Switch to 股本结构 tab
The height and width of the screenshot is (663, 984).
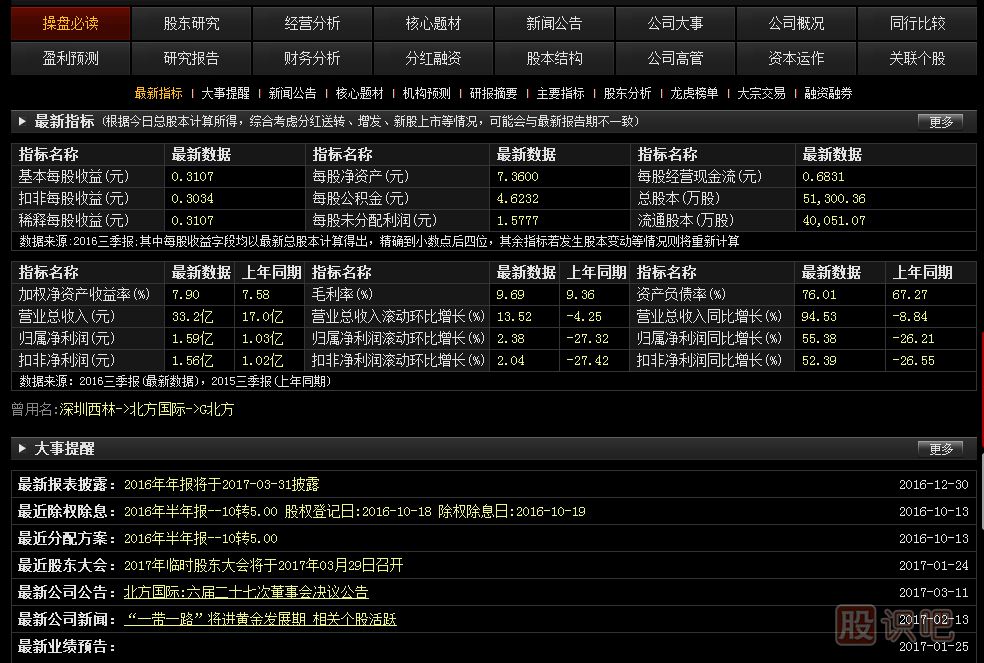coord(554,58)
